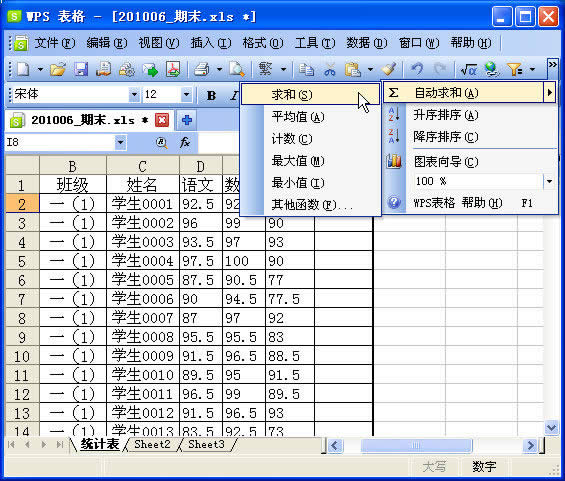The width and height of the screenshot is (565, 481).
Task: Open a file with folder icon
Action: (58, 69)
